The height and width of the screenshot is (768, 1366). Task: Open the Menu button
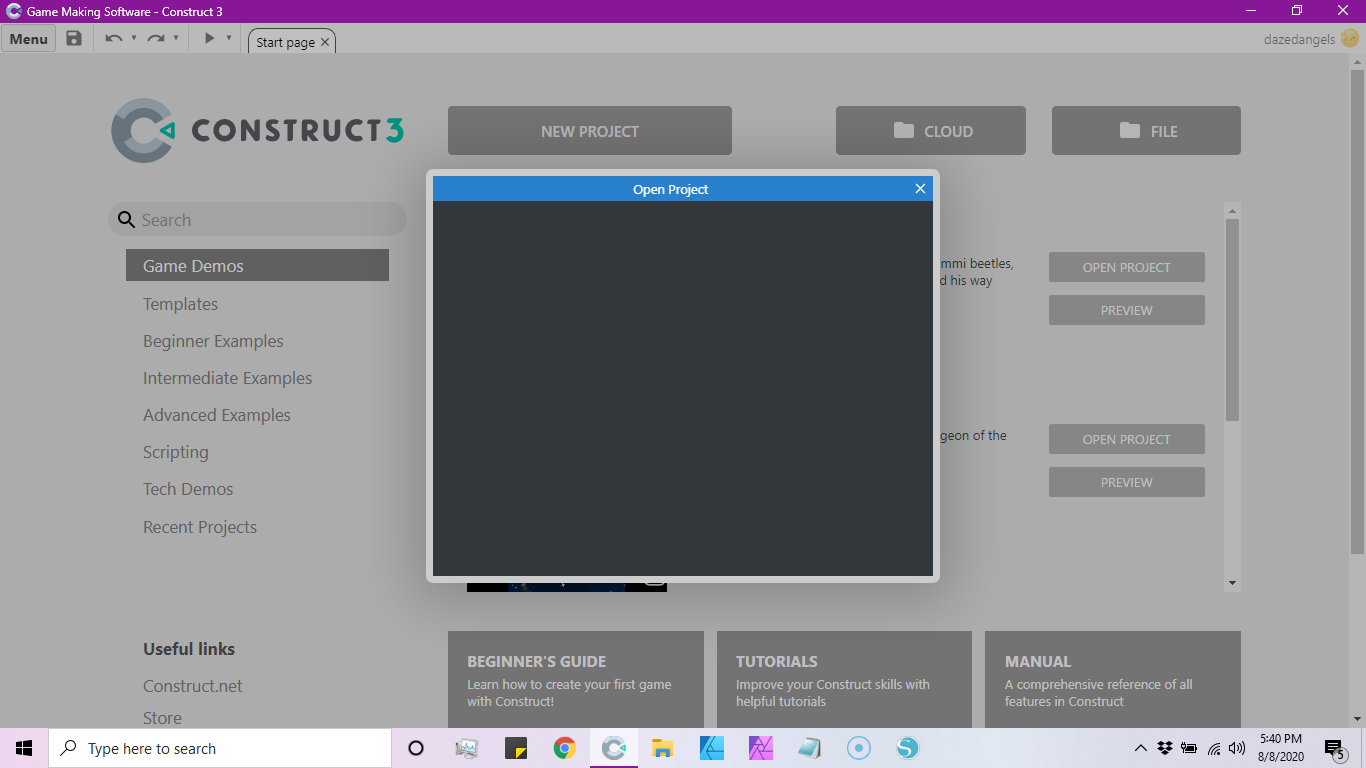tap(29, 39)
